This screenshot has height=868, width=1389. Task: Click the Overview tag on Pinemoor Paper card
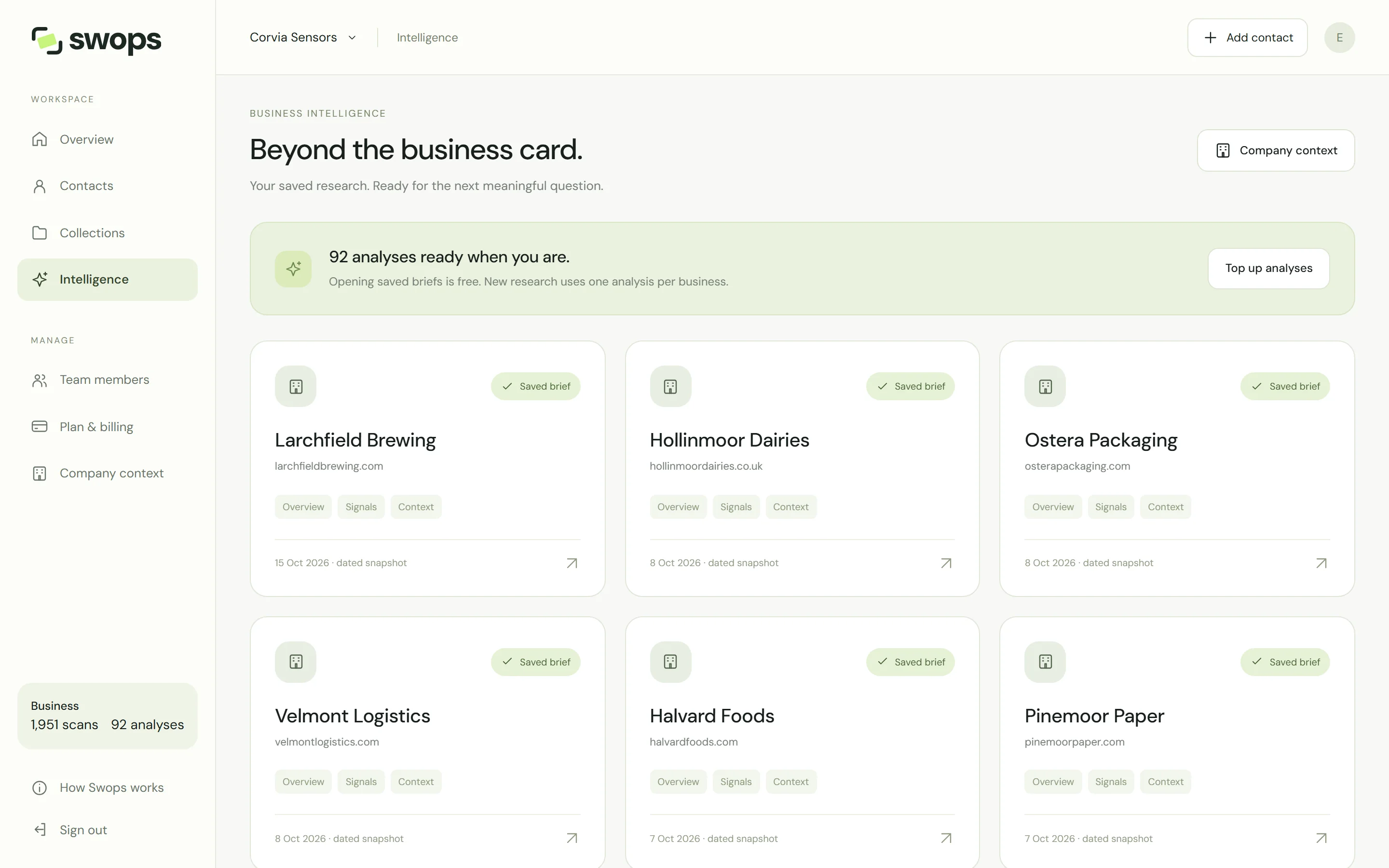[1053, 782]
